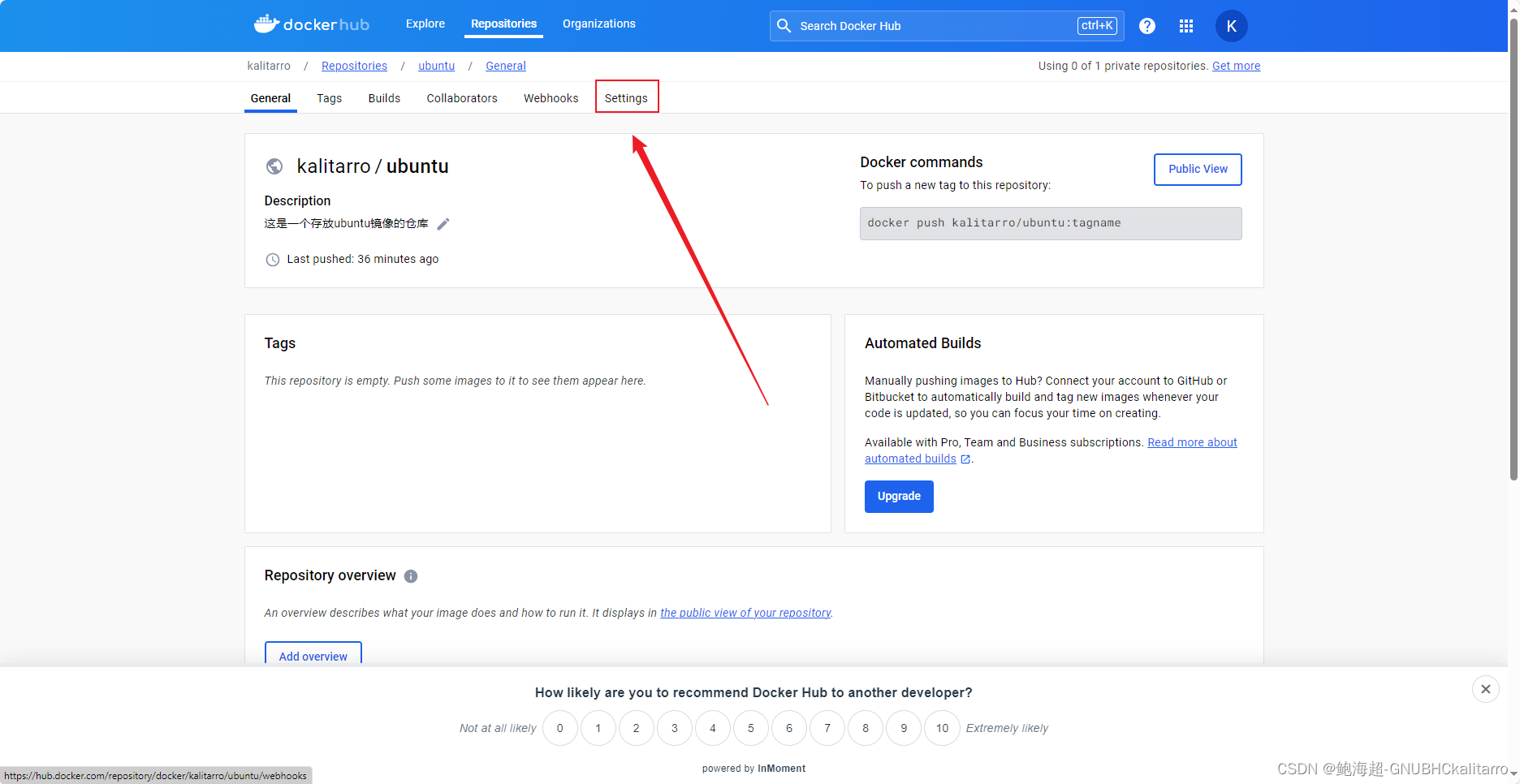Click the search magnifier icon
Viewport: 1520px width, 784px height.
point(784,26)
